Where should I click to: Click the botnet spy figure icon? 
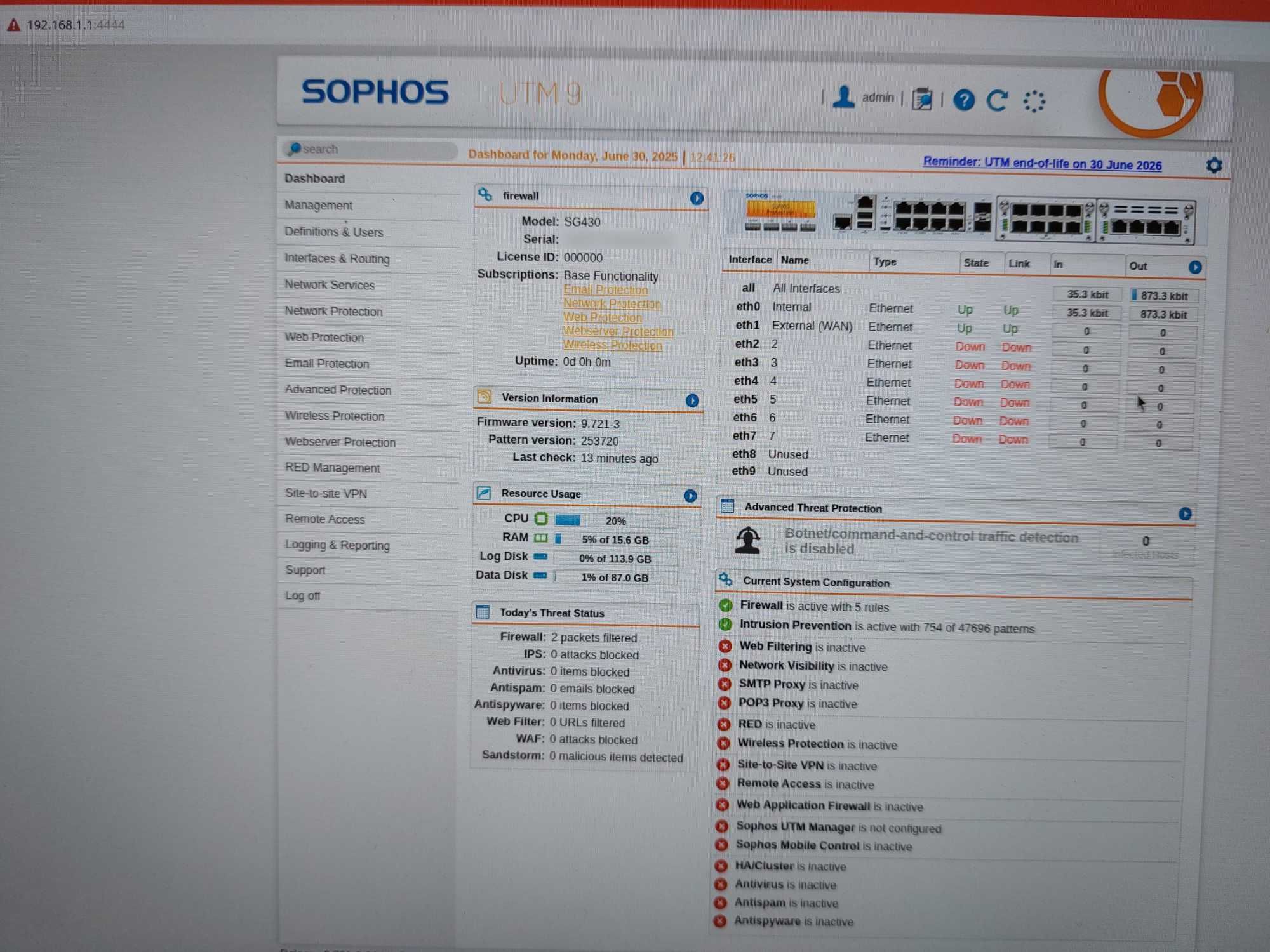pos(747,539)
